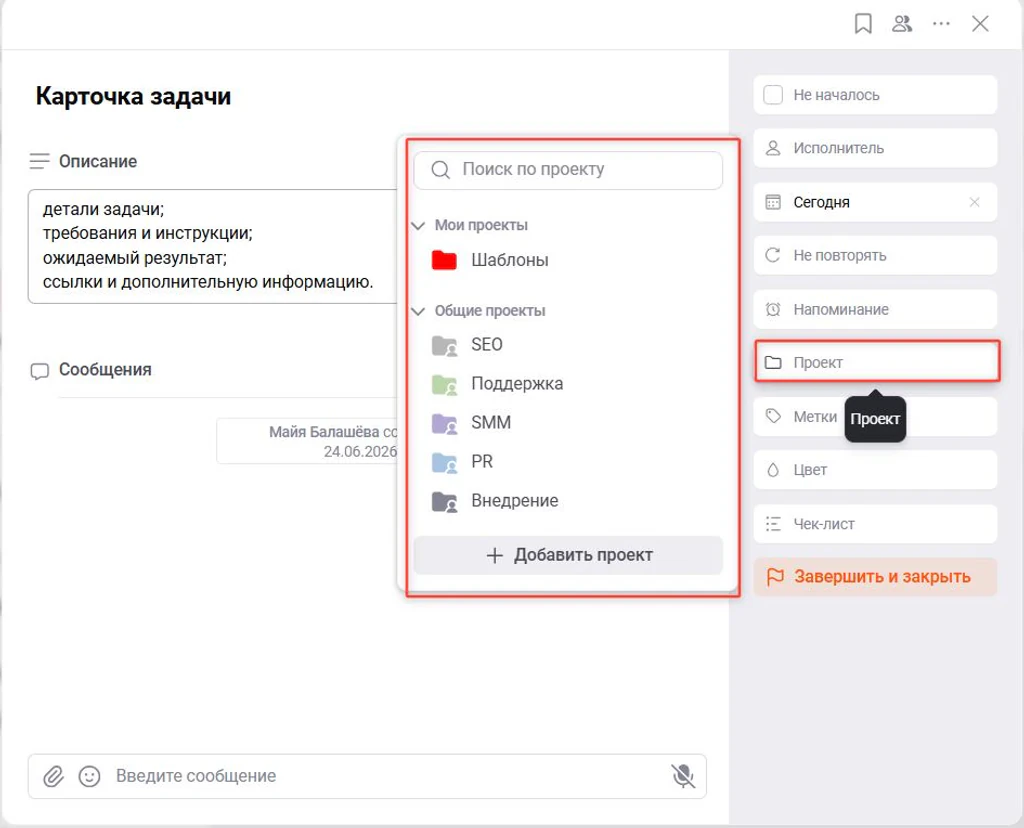Open the 'Напоминание' reminder setting

[x=875, y=309]
